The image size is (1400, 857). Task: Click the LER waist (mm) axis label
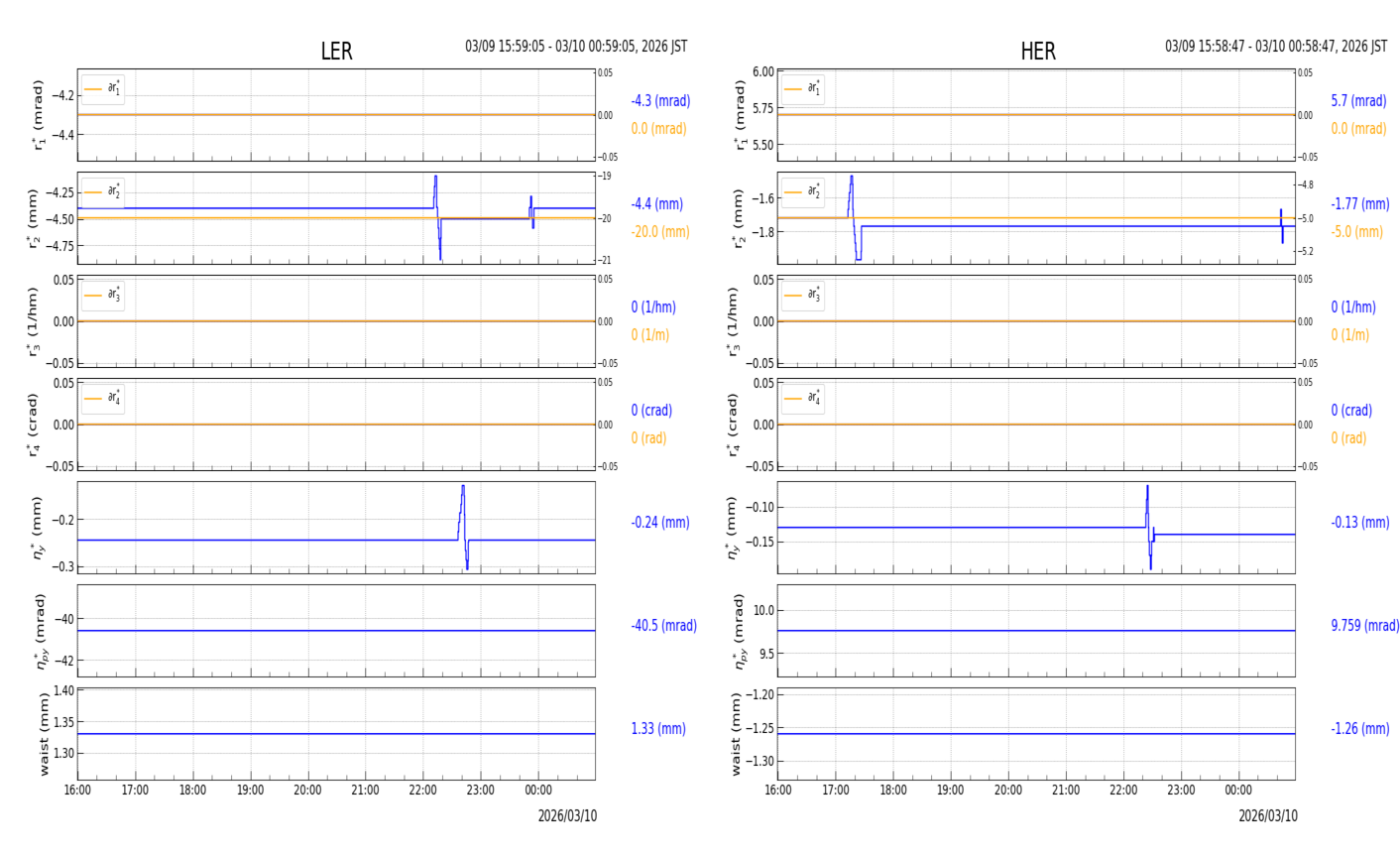coord(43,734)
